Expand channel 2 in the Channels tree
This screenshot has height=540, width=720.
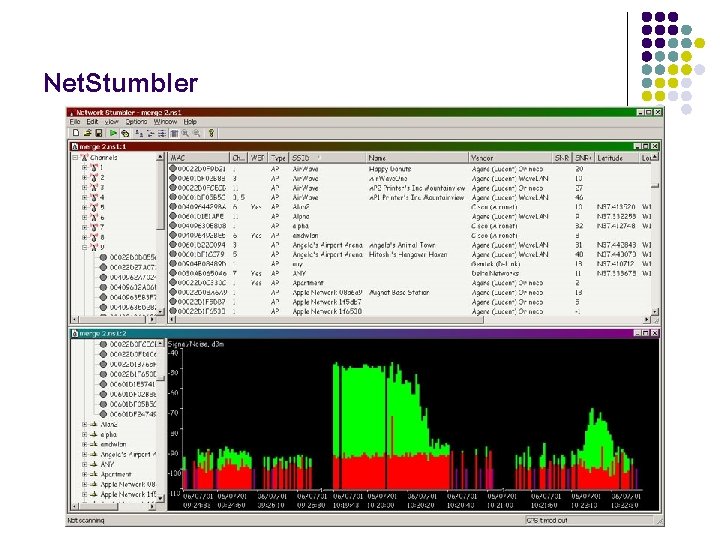[84, 177]
